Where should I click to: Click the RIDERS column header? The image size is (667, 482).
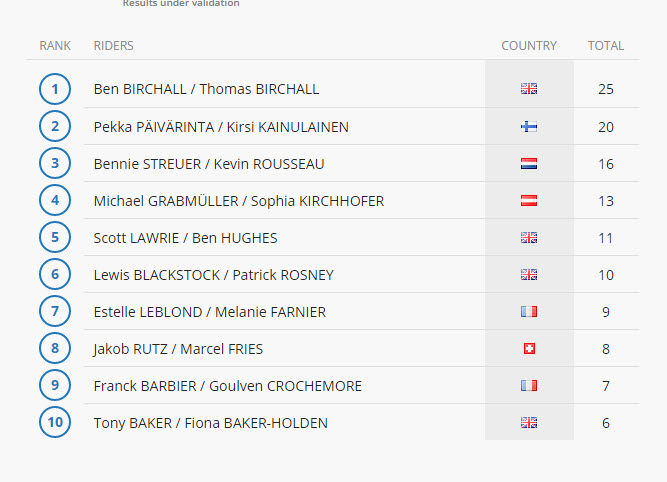pos(114,46)
